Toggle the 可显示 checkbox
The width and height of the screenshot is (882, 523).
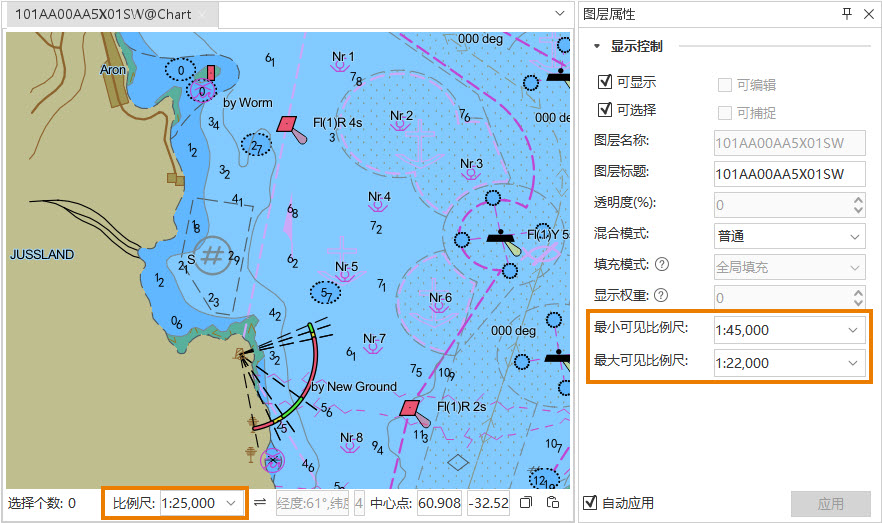pos(604,83)
